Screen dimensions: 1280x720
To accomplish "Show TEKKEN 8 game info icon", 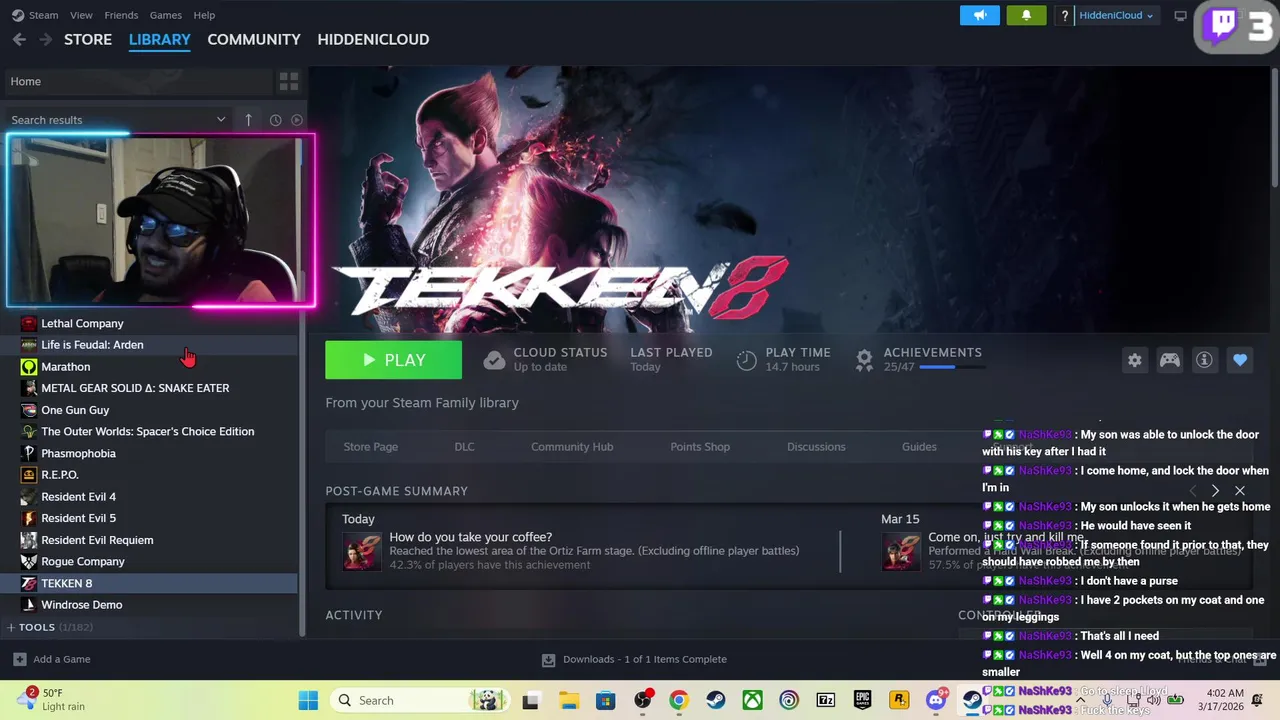I will point(1204,360).
